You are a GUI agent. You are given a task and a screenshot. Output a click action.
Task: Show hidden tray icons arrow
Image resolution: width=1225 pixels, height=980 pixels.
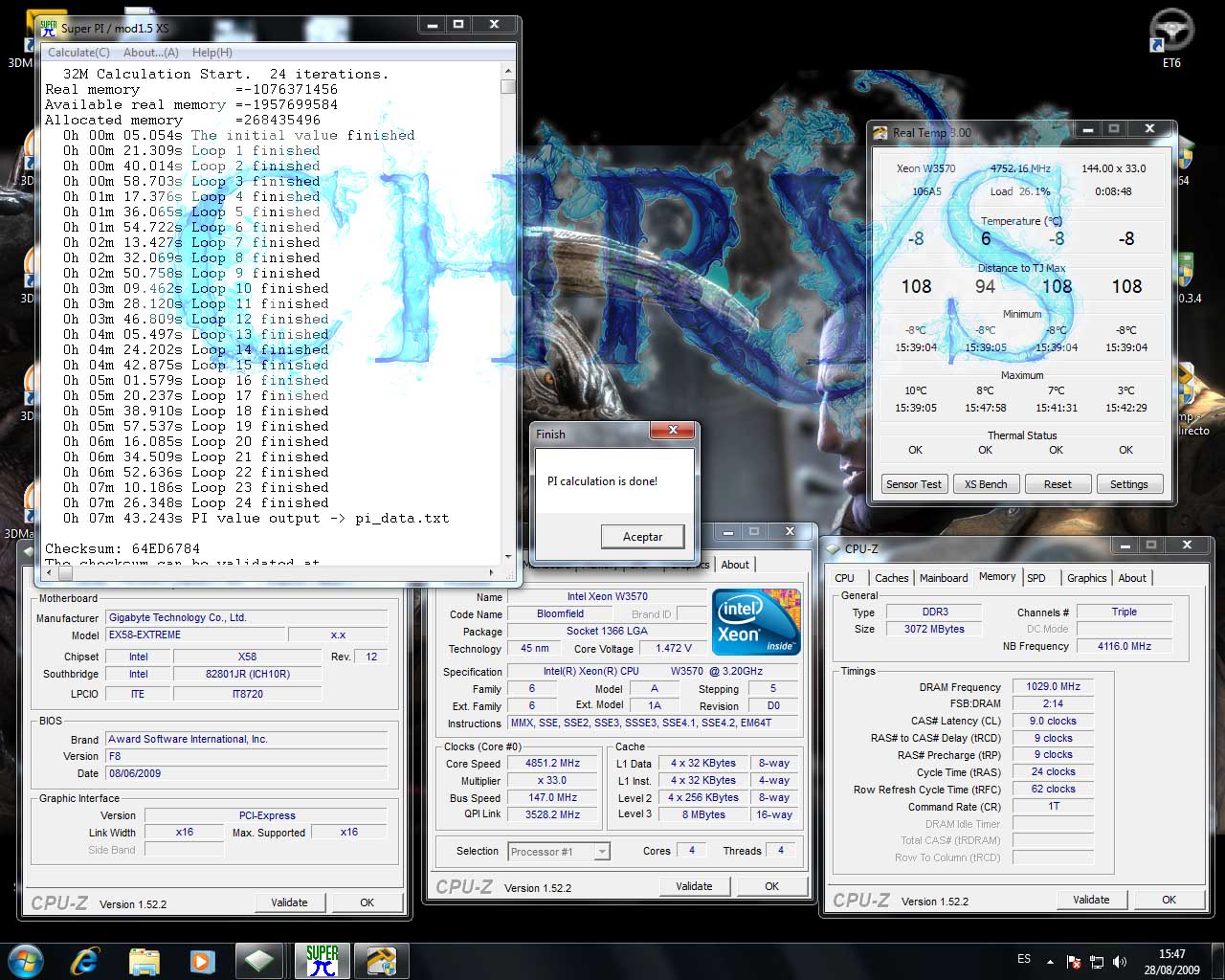[x=1050, y=961]
